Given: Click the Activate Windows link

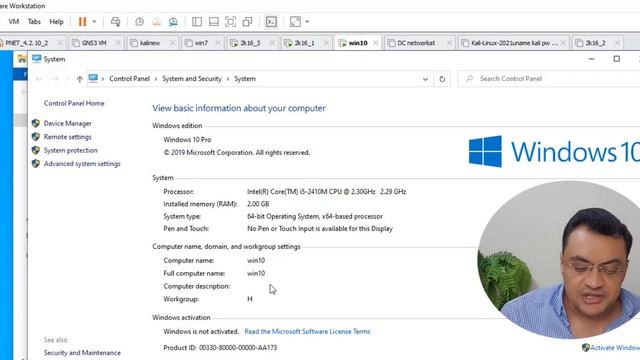Looking at the screenshot, I should coord(615,348).
